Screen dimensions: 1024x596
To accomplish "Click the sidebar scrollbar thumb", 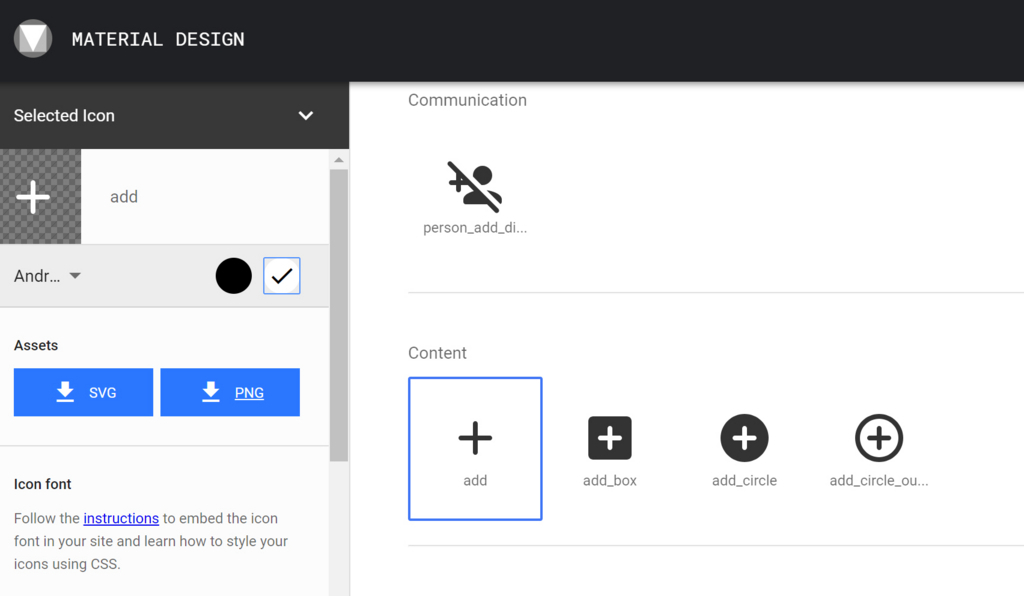I will pyautogui.click(x=338, y=315).
